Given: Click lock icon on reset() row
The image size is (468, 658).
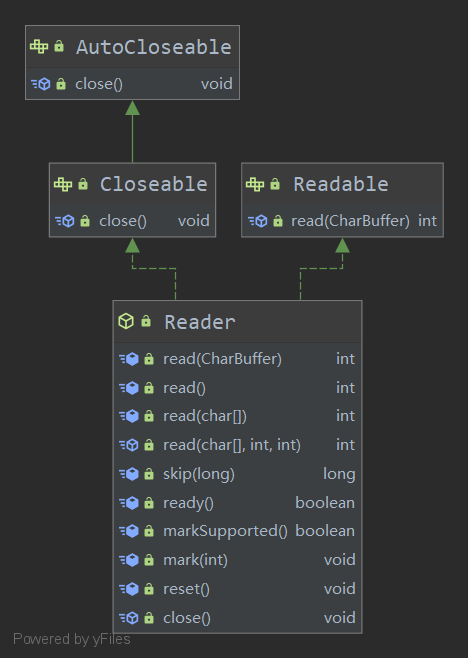Looking at the screenshot, I should 149,589.
